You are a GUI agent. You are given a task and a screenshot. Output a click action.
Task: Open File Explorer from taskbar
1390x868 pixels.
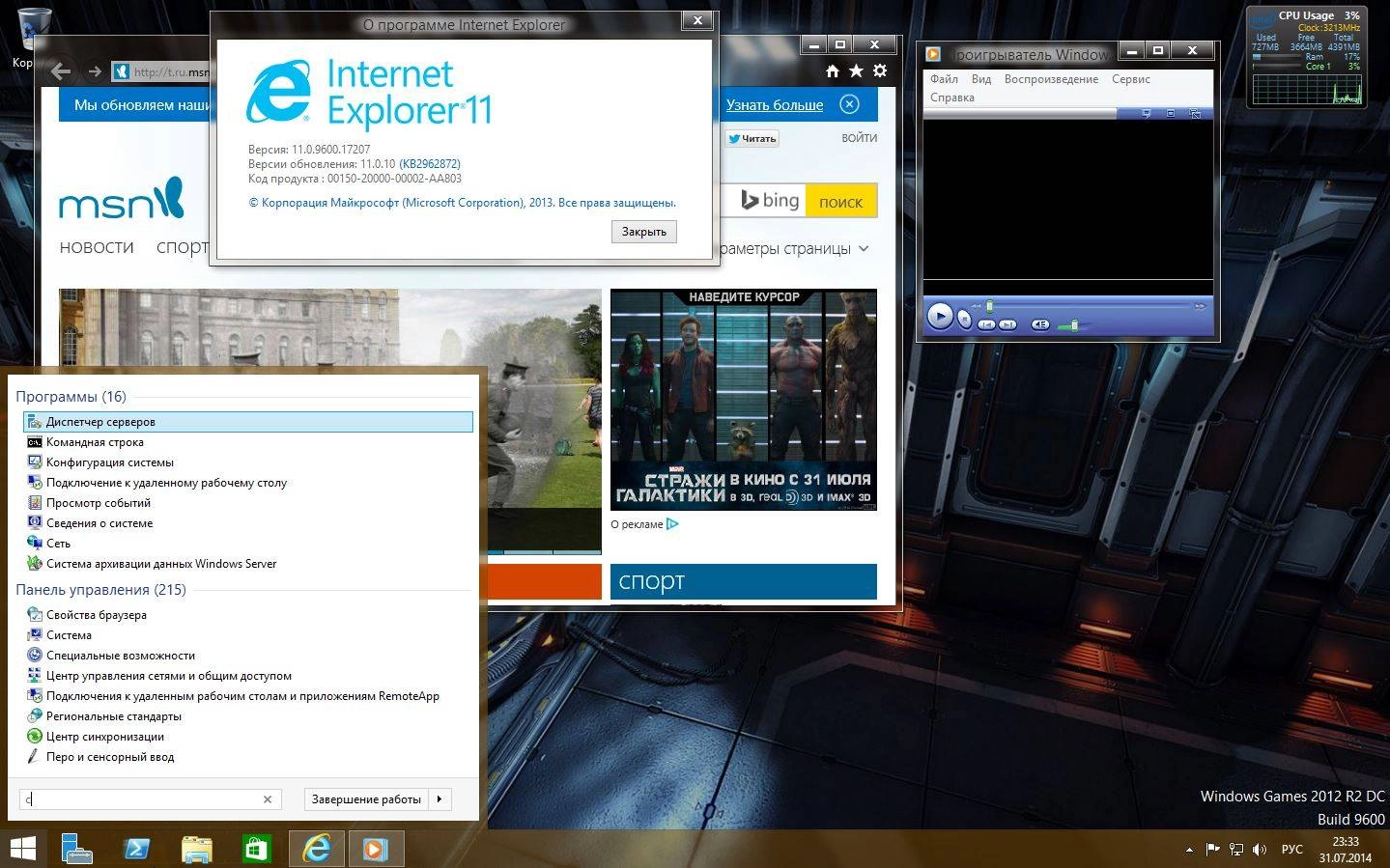tap(196, 849)
